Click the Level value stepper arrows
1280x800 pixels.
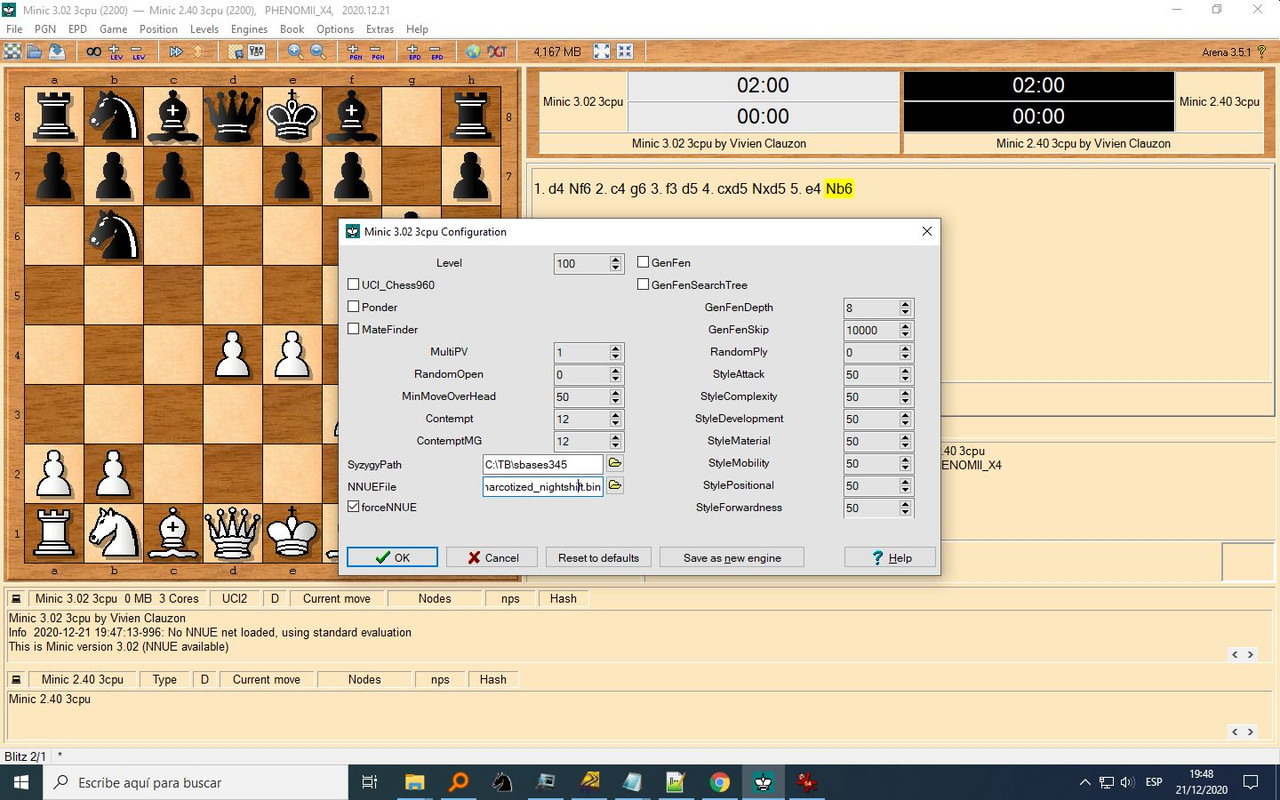615,263
